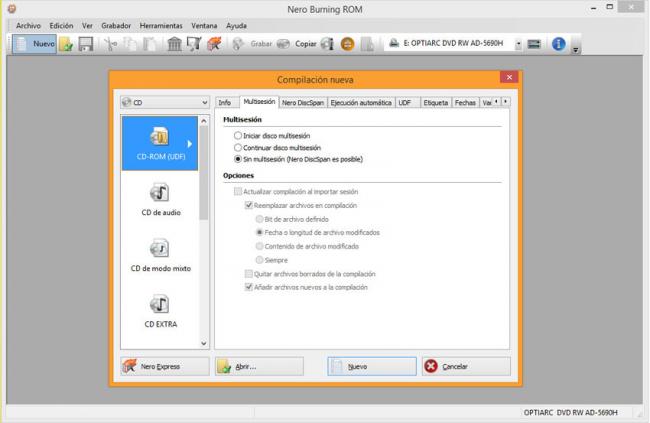The height and width of the screenshot is (423, 650).
Task: Click the scissors cut icon
Action: click(110, 44)
